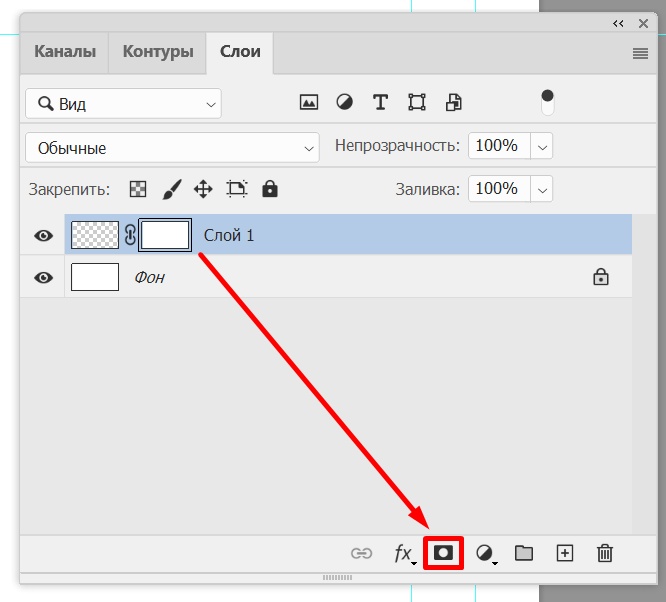Toggle the mask link chain on Слой 1
Viewport: 666px width, 602px height.
130,235
